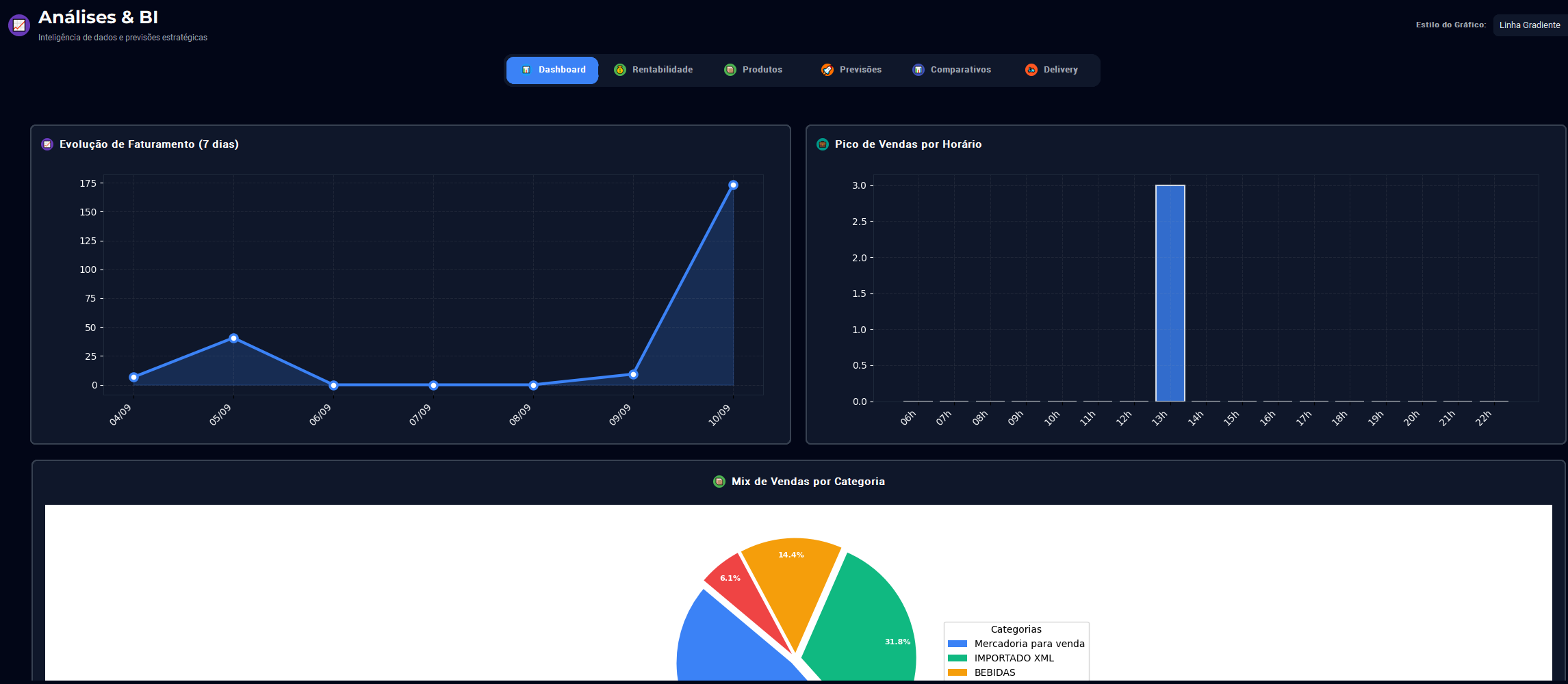
Task: Click the orange BEBIDAS legend swatch
Action: click(957, 672)
